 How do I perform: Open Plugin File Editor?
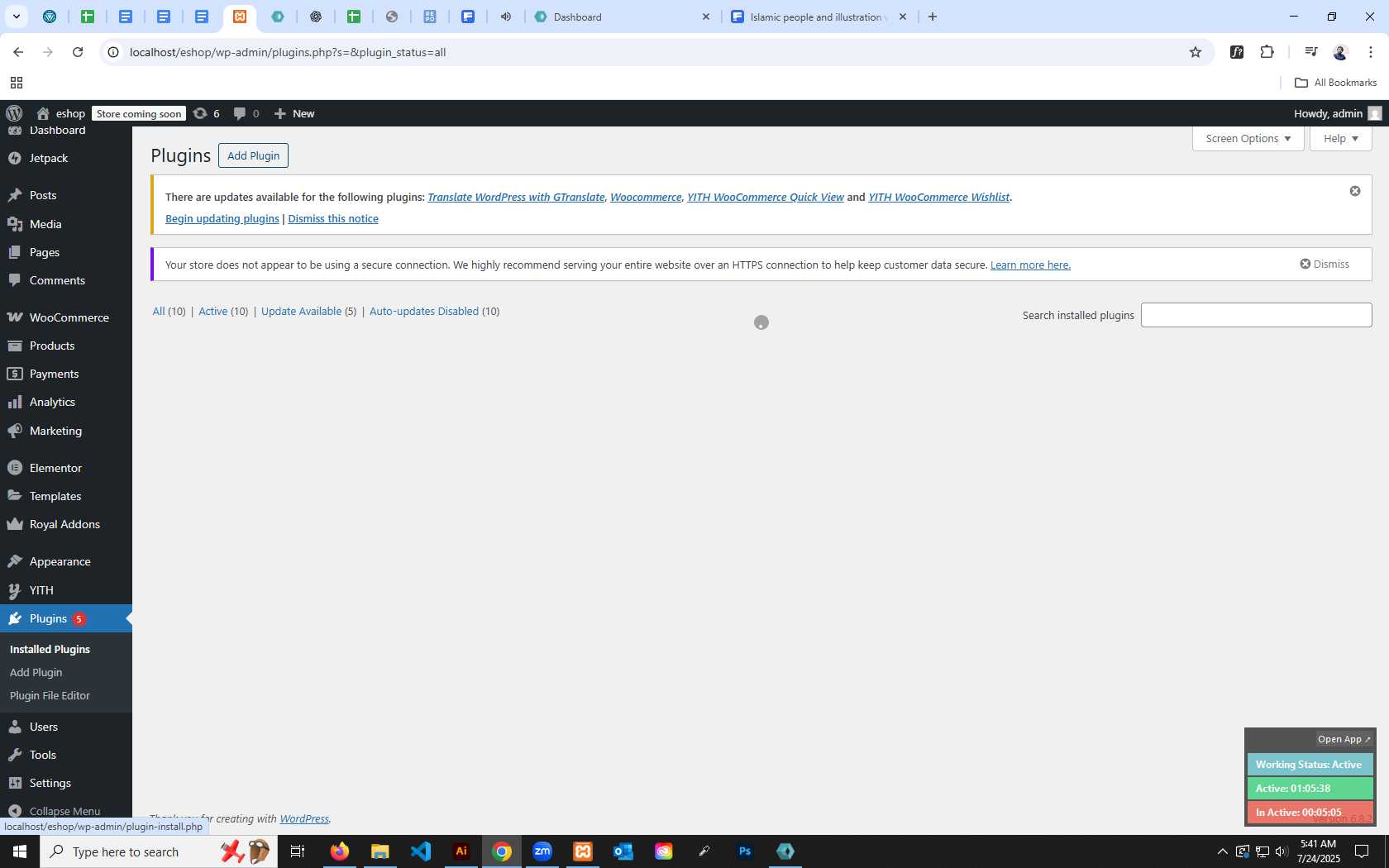tap(50, 695)
